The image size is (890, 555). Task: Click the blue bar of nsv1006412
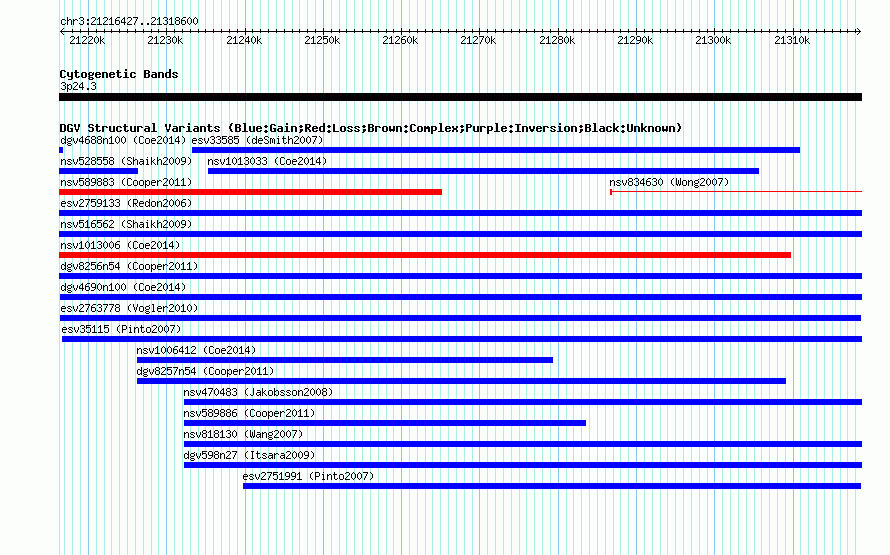[345, 360]
